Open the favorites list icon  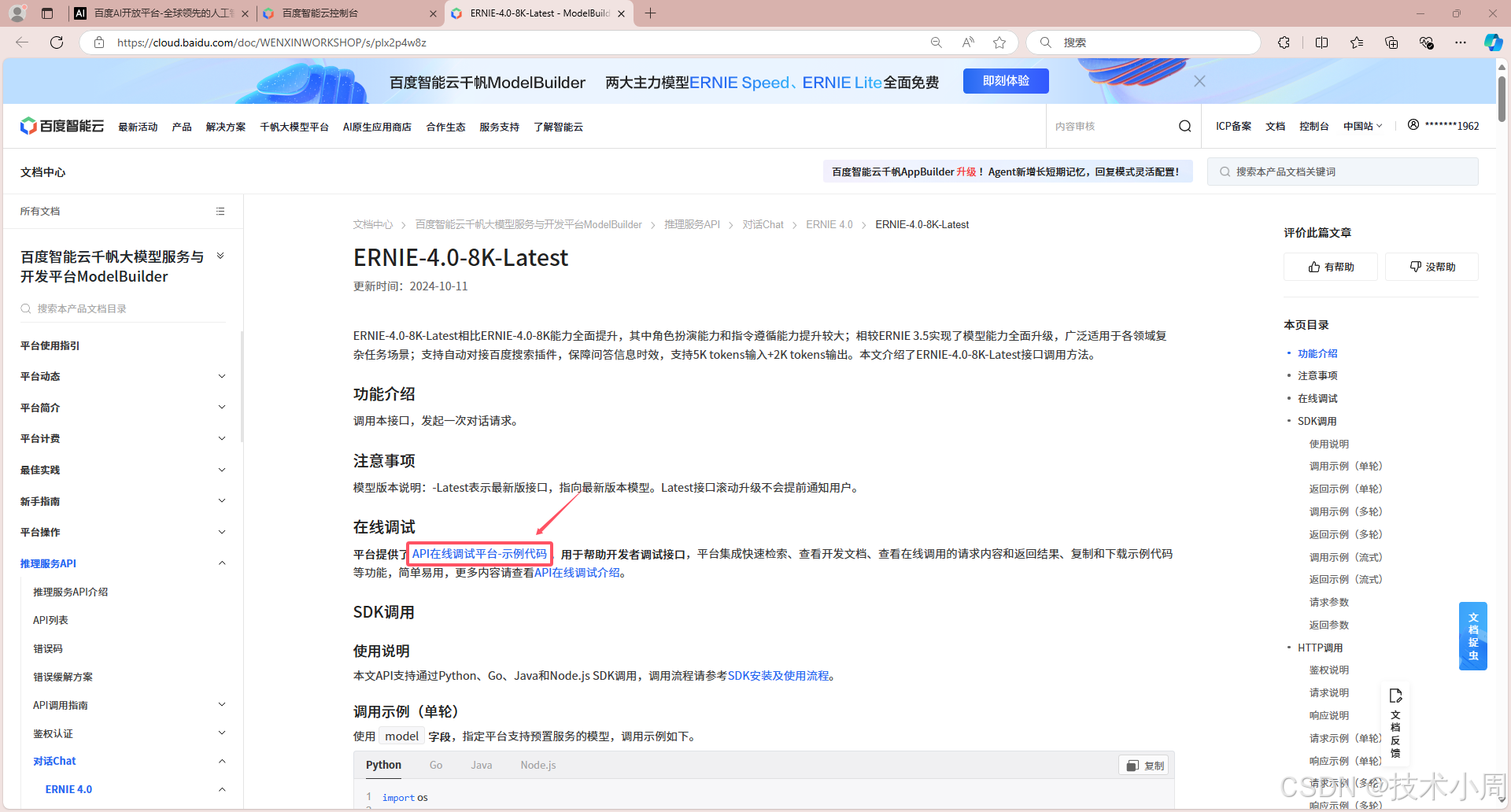1357,42
